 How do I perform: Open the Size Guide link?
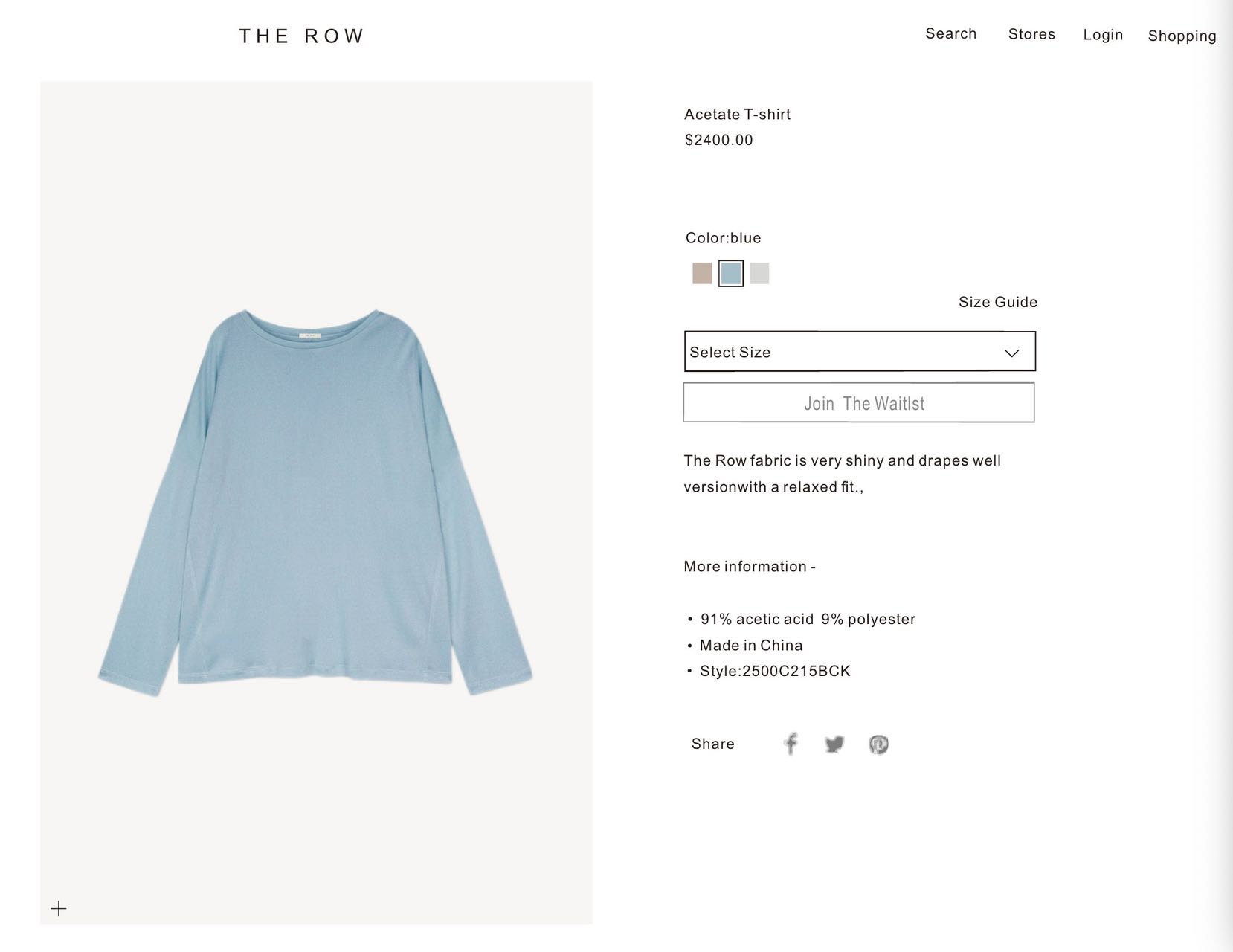point(998,302)
